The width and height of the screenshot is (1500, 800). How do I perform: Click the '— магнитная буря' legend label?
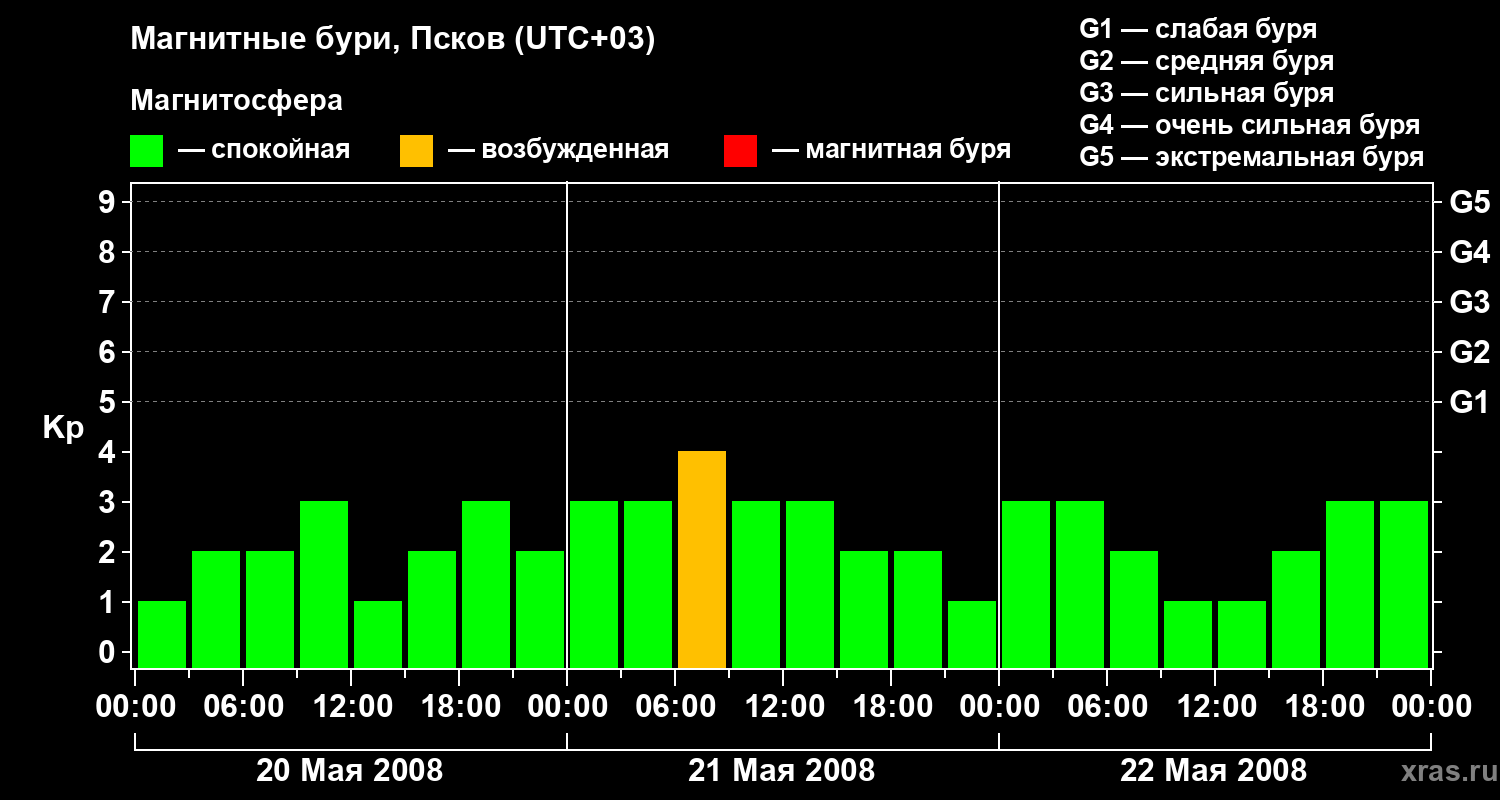pos(891,150)
